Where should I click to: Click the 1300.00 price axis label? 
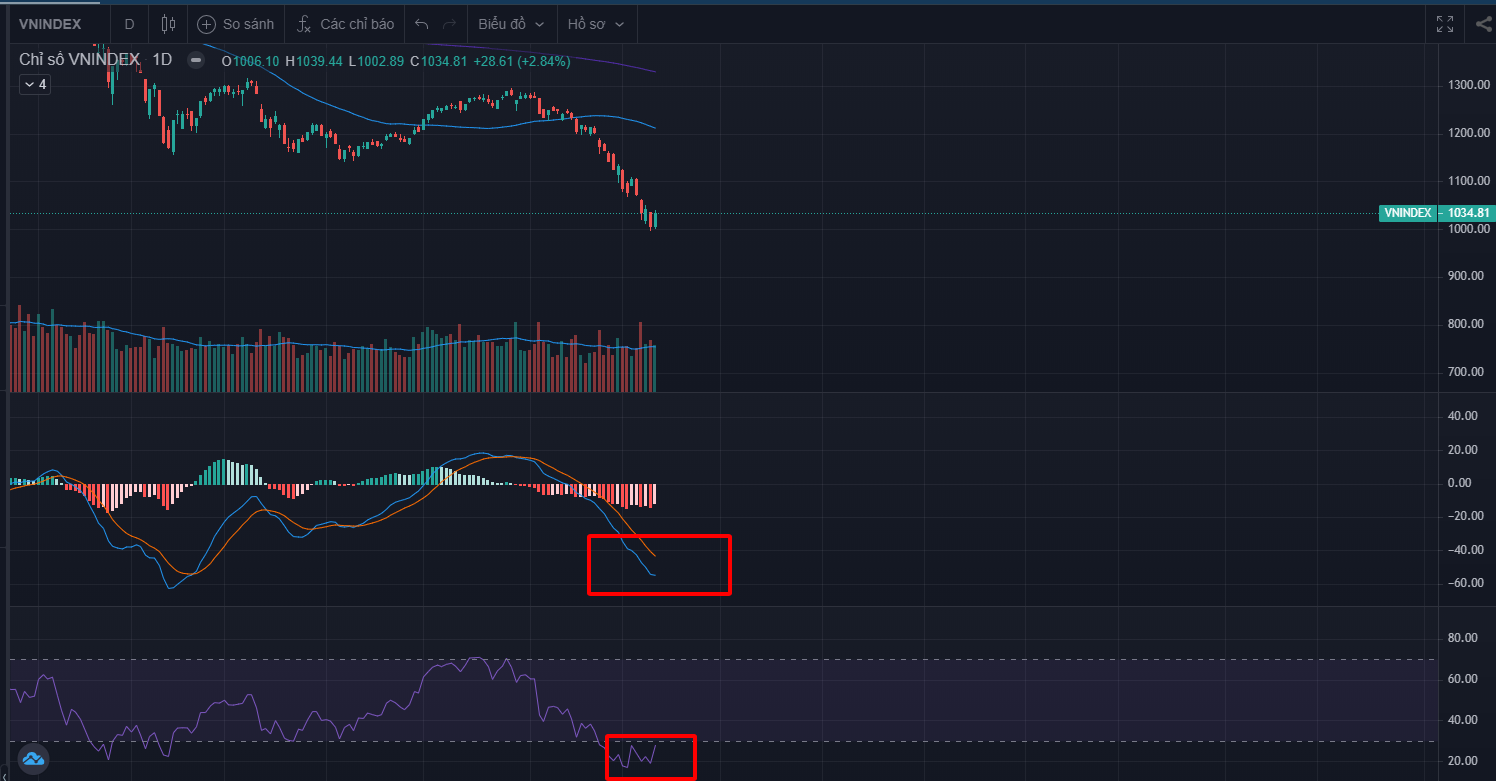[x=1469, y=85]
